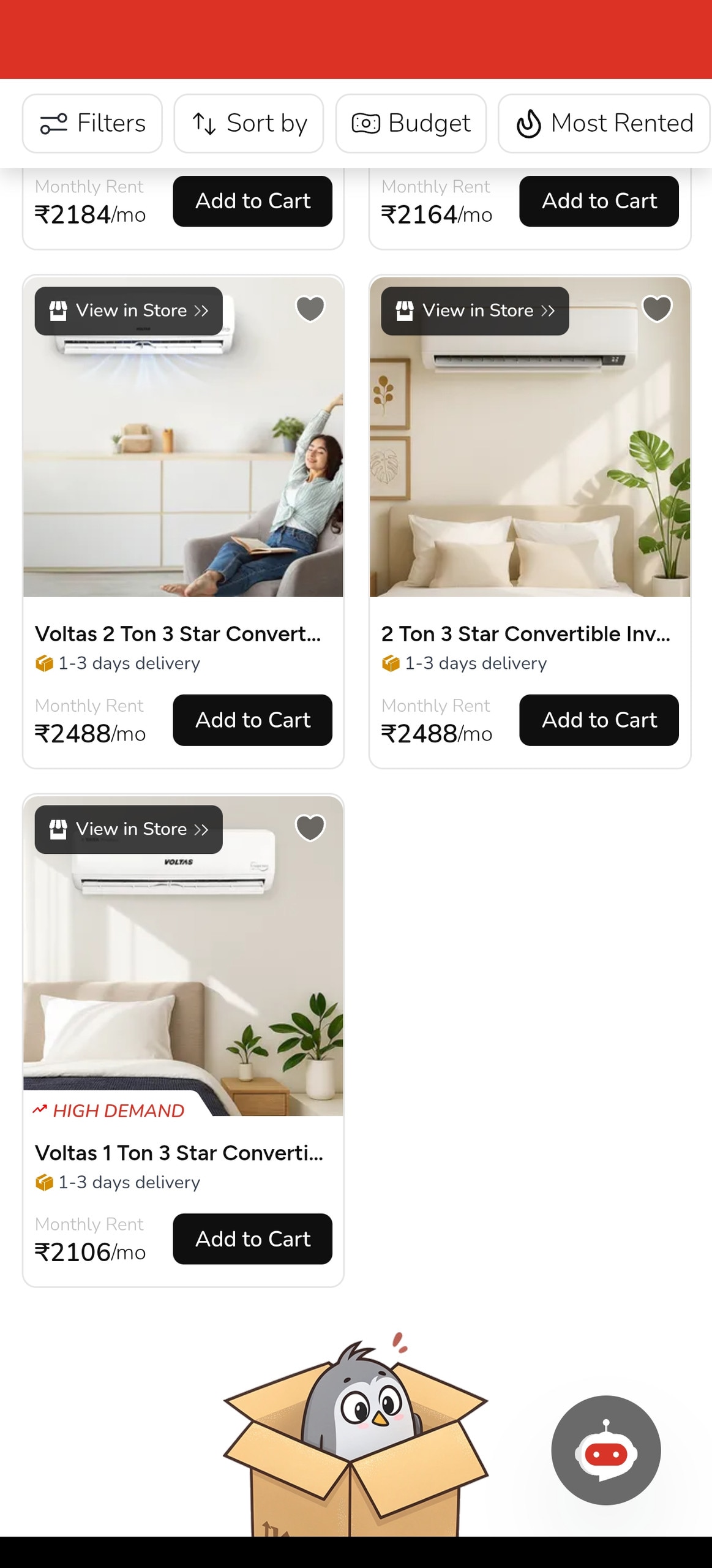Tap View in Store on Voltas 2 Ton
This screenshot has height=1568, width=712.
129,311
